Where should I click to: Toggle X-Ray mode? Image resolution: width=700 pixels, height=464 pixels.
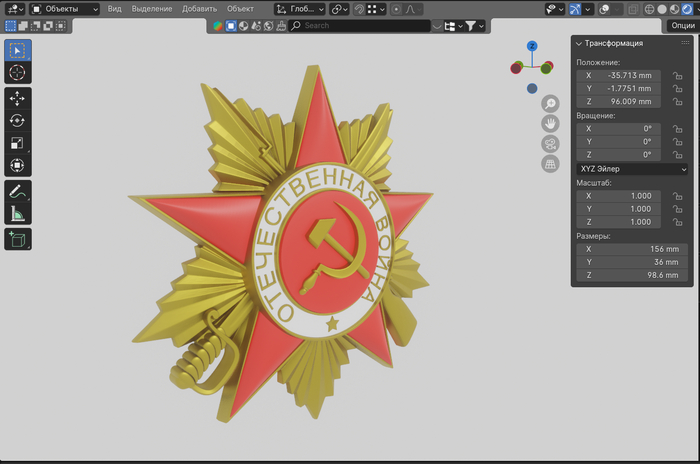click(x=633, y=9)
